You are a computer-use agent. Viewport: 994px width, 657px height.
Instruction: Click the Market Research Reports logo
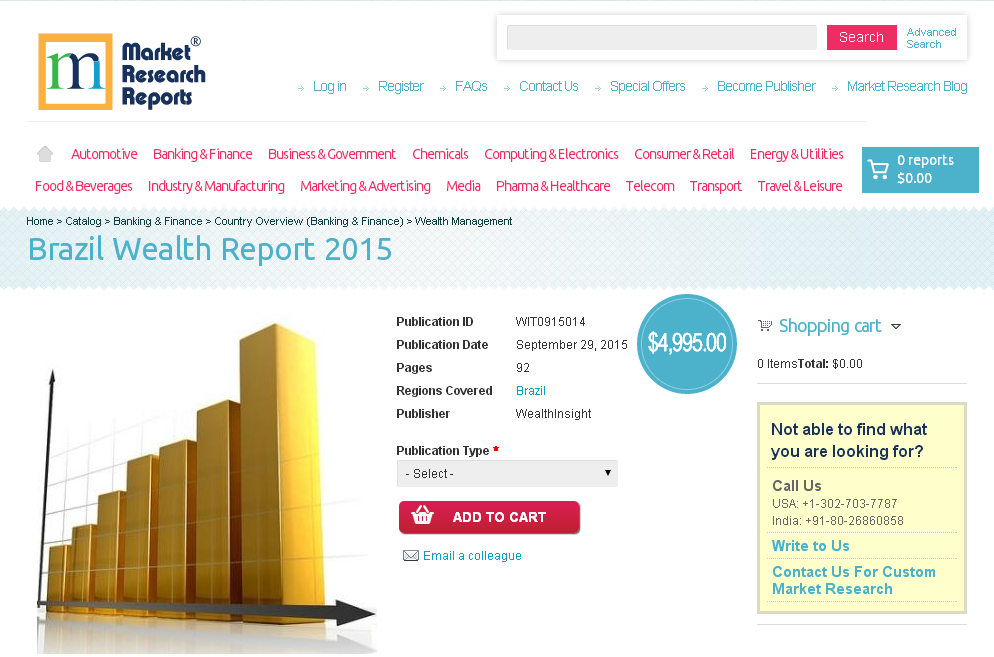pyautogui.click(x=122, y=72)
